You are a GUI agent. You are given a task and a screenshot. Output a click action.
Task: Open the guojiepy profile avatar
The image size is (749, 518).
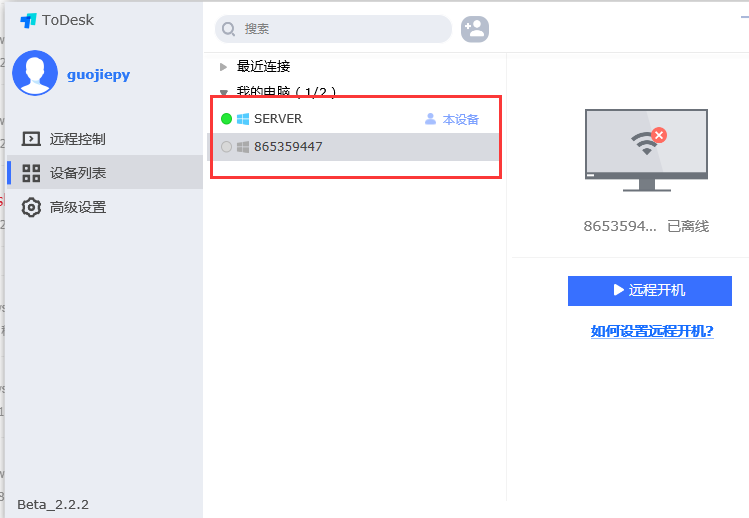[35, 73]
